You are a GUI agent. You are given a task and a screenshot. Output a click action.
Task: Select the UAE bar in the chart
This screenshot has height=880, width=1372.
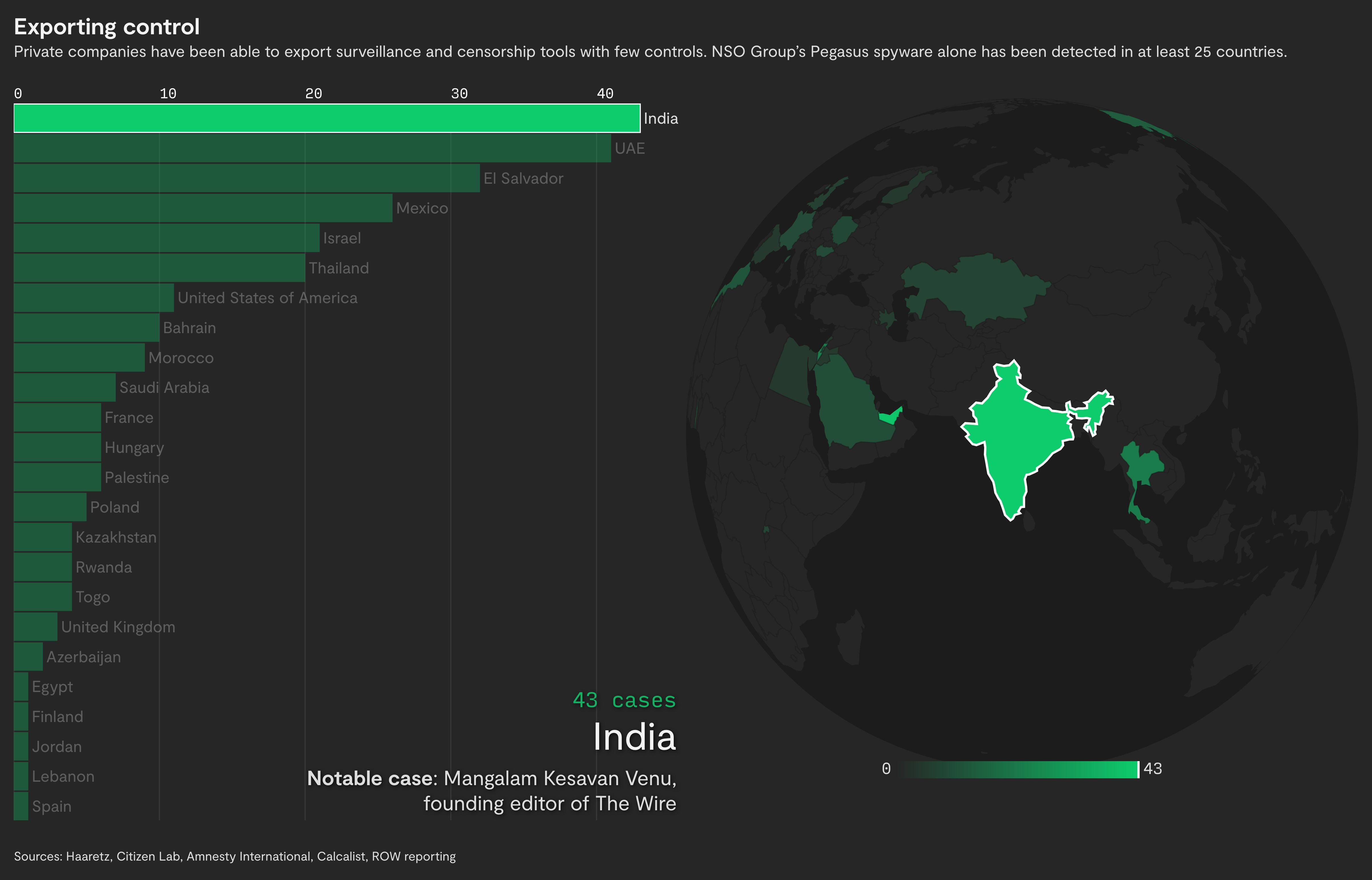tap(312, 149)
